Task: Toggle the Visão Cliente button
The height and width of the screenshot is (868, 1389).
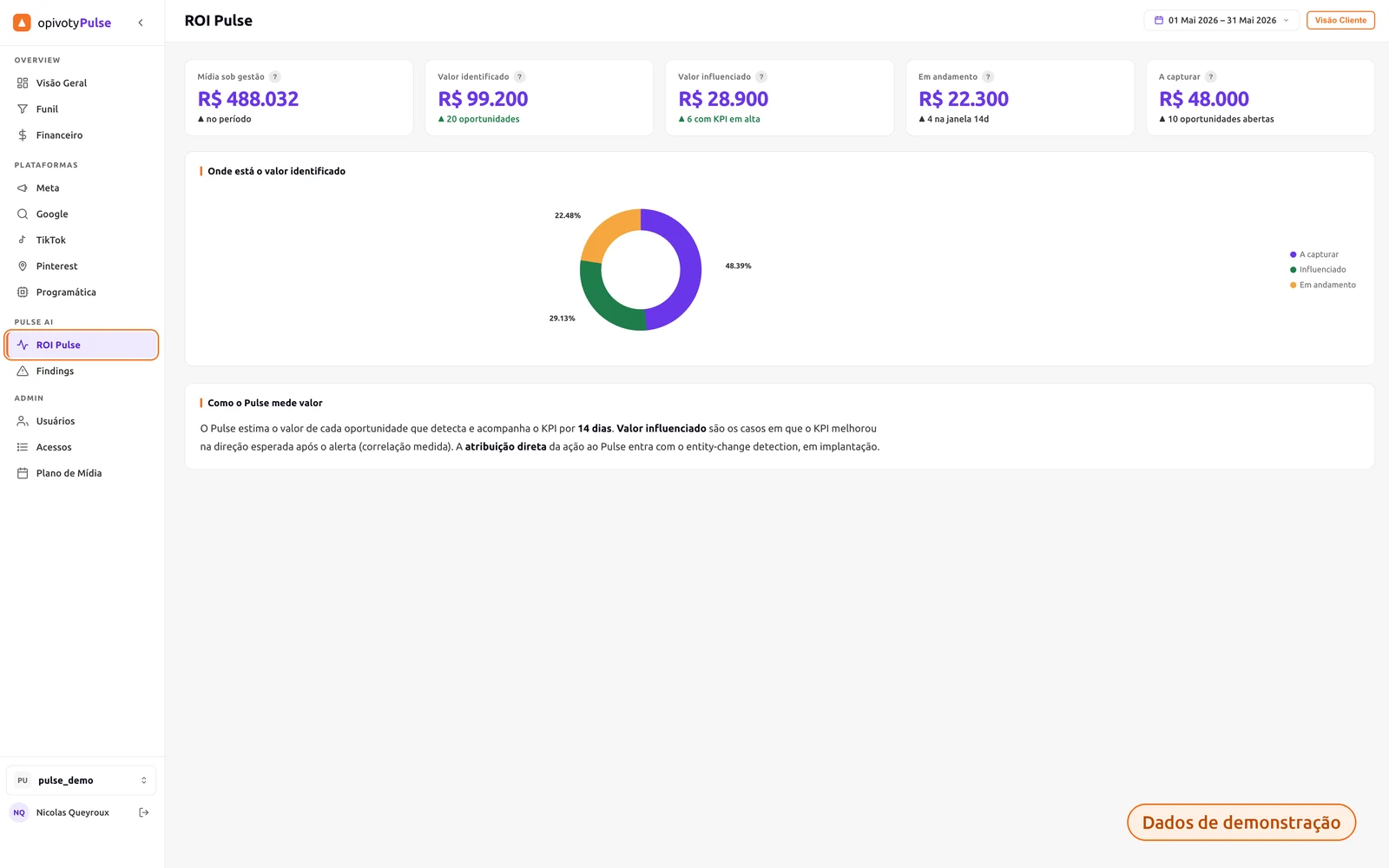Action: (x=1340, y=21)
